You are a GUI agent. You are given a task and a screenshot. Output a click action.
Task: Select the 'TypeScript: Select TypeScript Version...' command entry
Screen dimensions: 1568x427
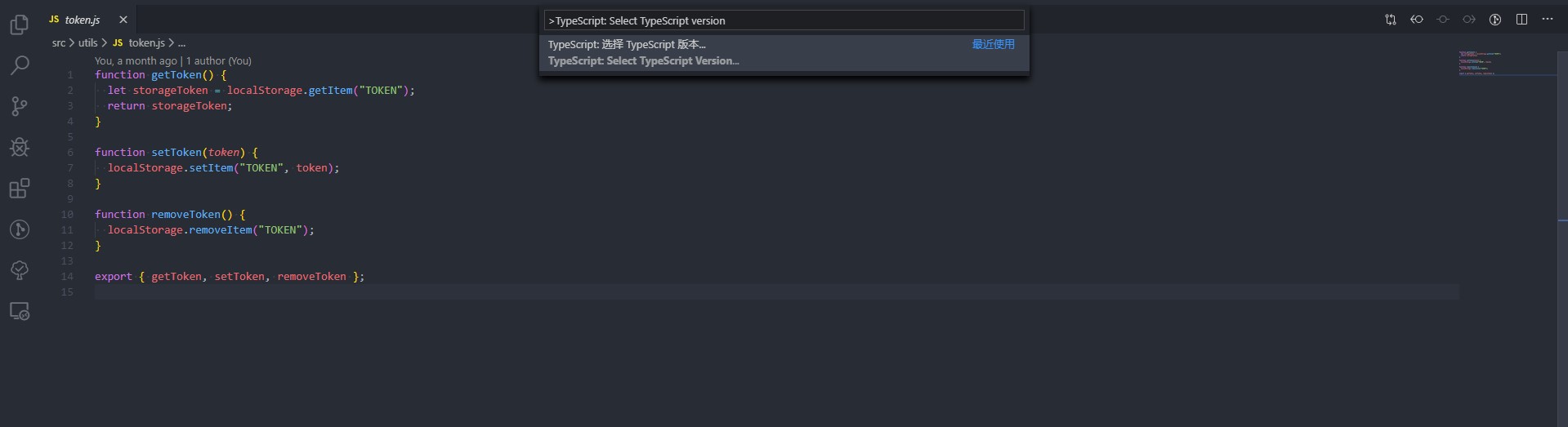tap(643, 52)
